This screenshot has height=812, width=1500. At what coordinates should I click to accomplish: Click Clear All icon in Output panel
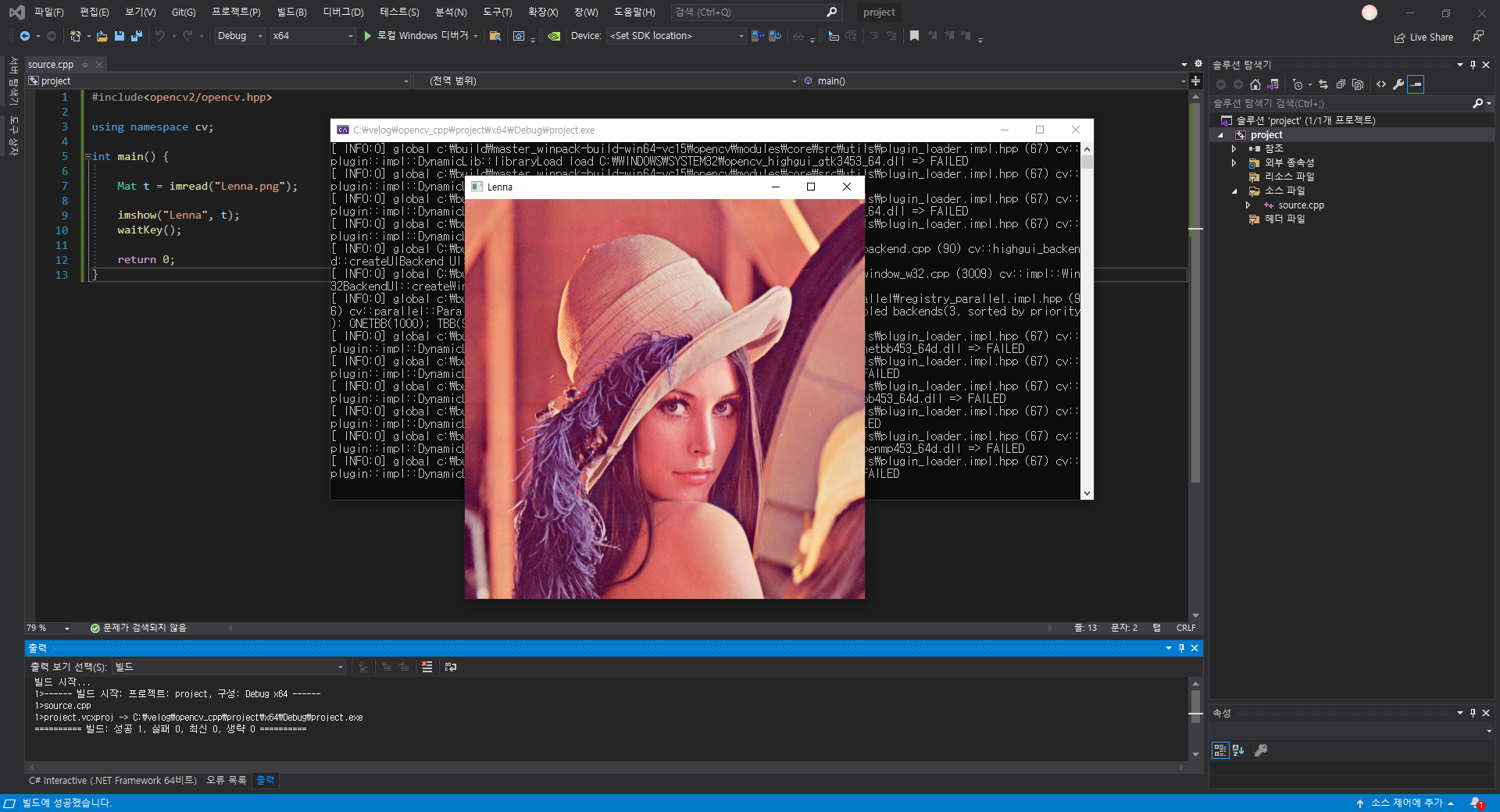click(x=427, y=667)
